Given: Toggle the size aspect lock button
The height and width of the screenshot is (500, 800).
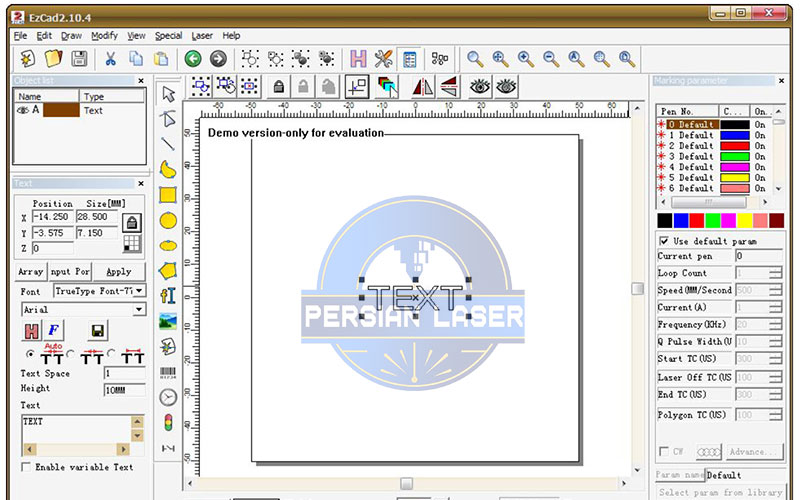Looking at the screenshot, I should click(x=132, y=222).
